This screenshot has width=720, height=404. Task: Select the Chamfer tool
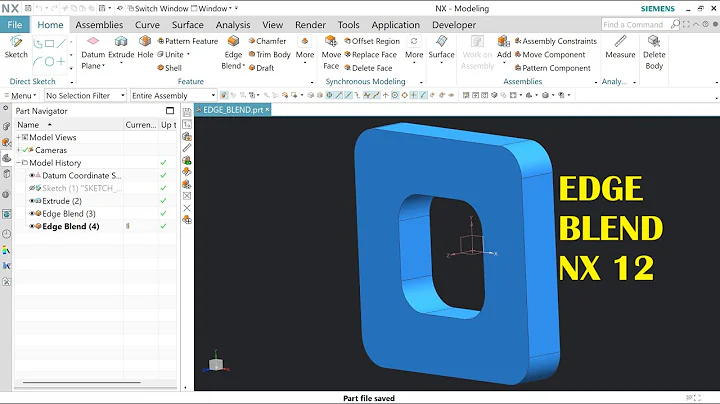pyautogui.click(x=267, y=41)
